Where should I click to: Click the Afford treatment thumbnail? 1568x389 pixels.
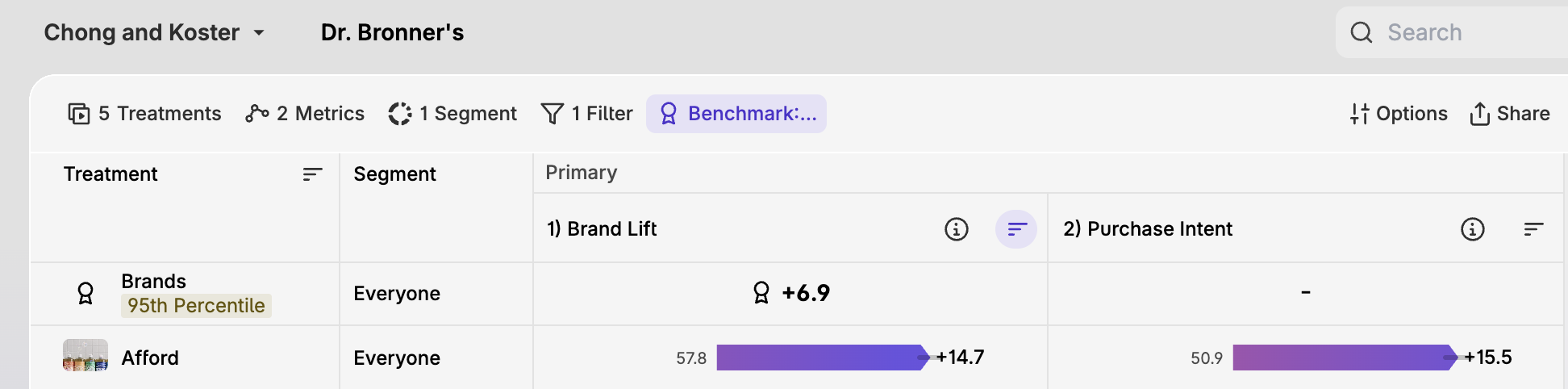(x=85, y=356)
